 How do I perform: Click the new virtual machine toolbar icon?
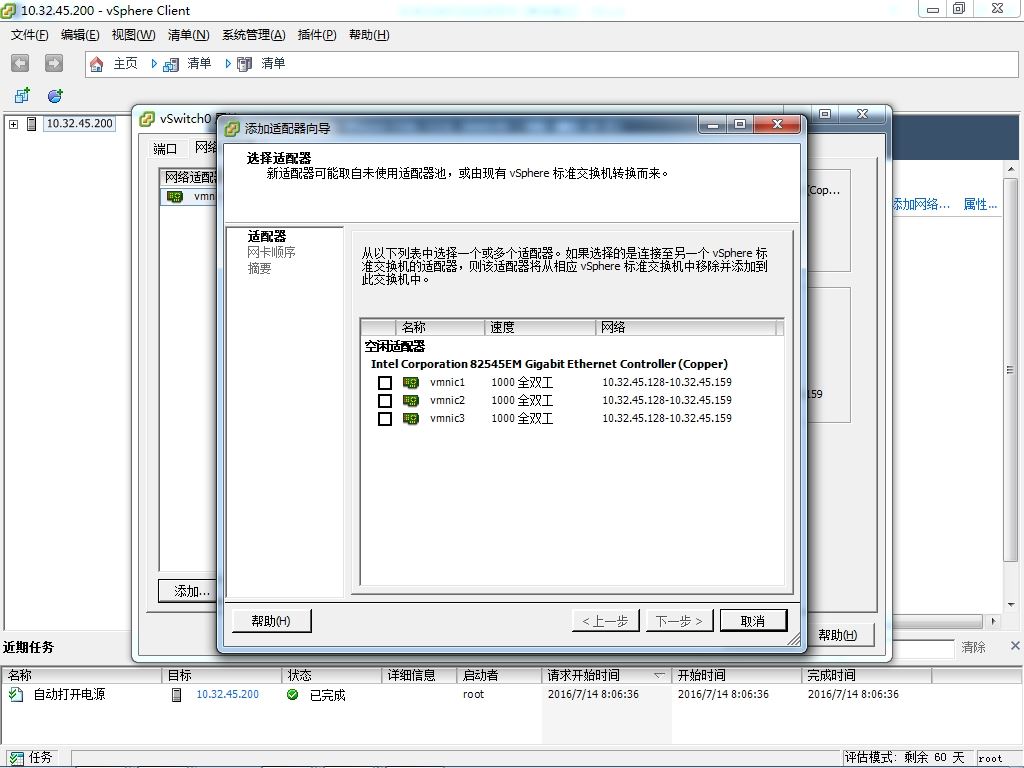click(22, 96)
